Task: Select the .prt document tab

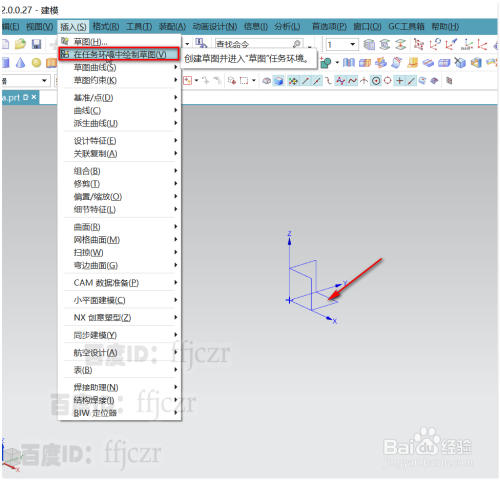Action: pyautogui.click(x=20, y=98)
